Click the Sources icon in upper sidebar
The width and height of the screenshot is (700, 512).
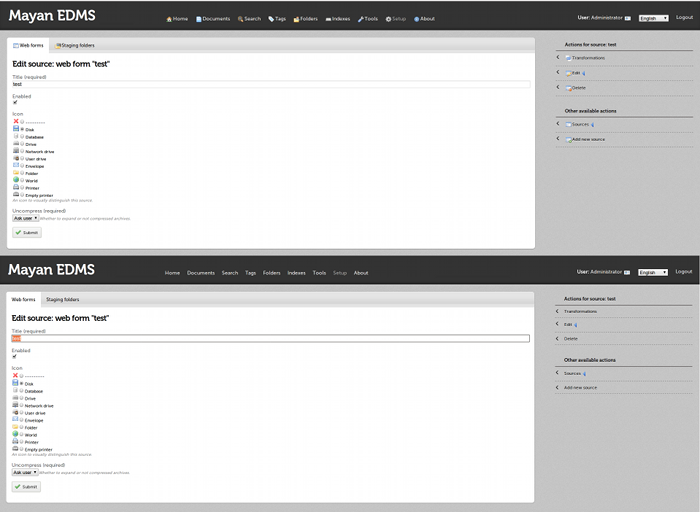tap(569, 125)
